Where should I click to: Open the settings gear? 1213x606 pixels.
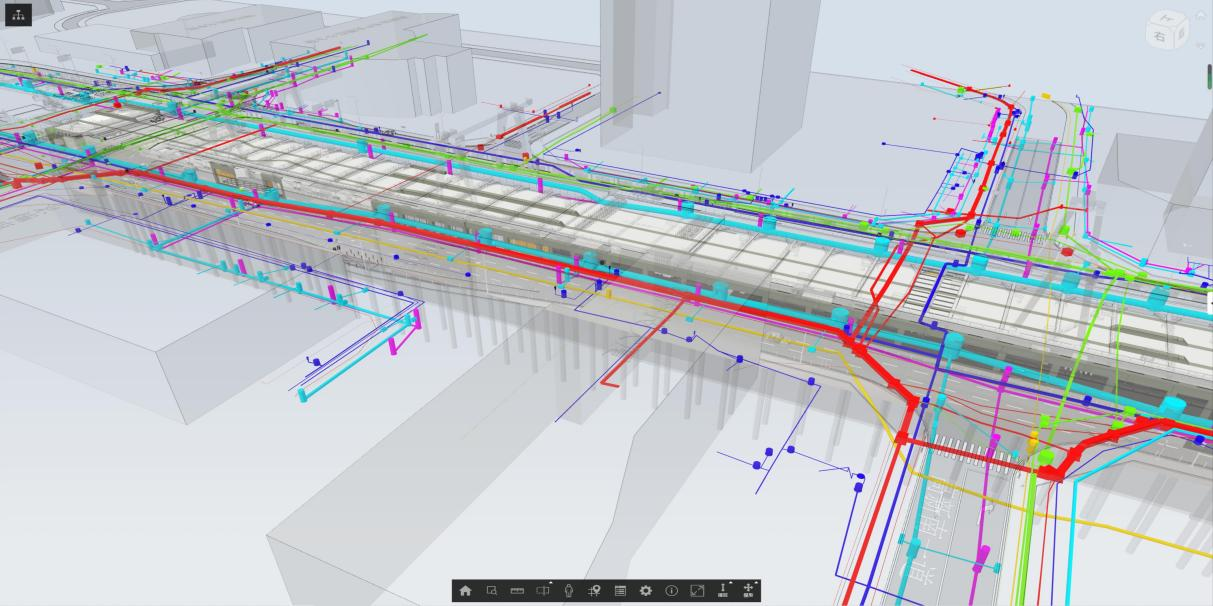click(646, 591)
